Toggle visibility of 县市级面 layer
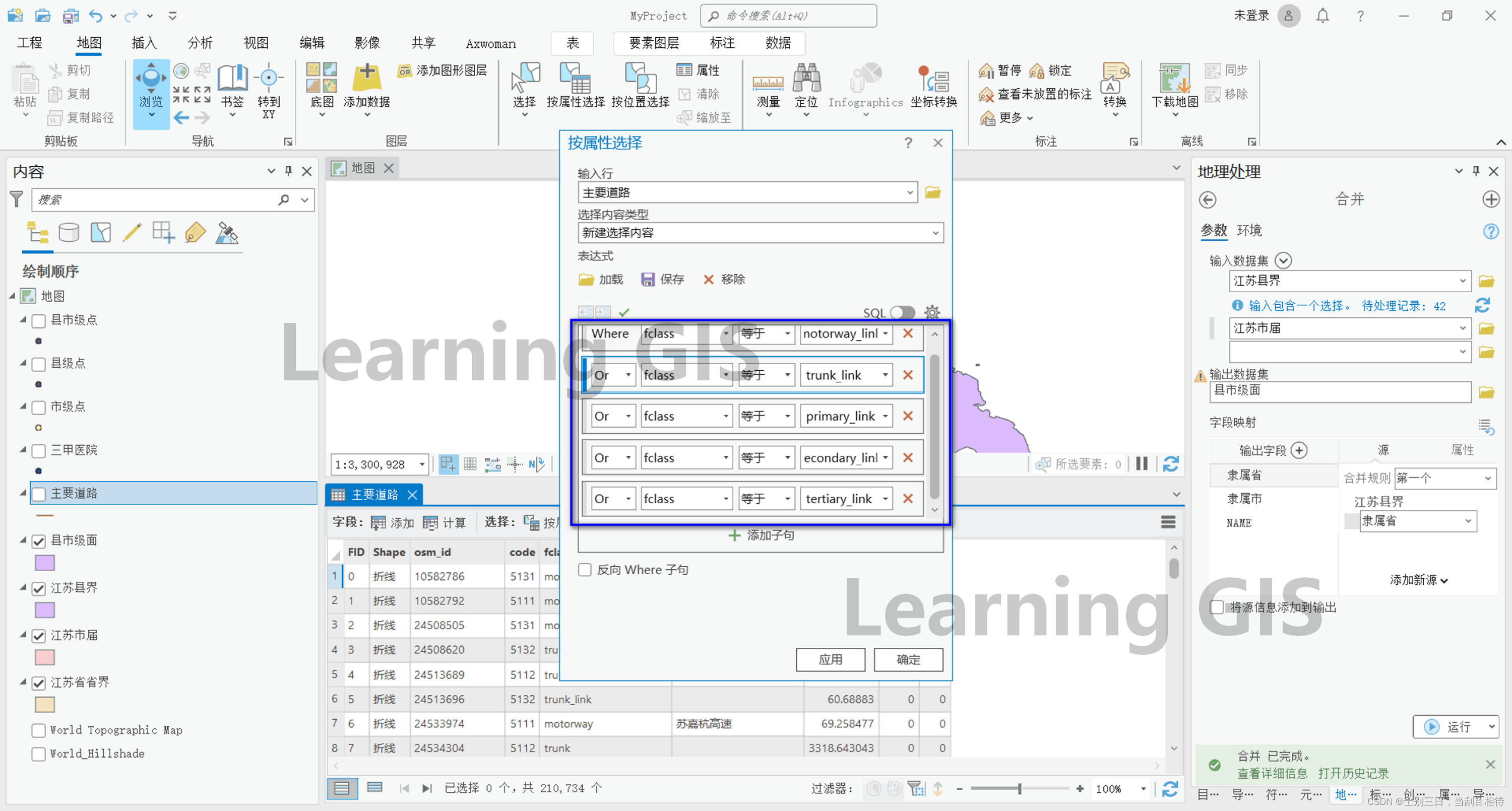 (x=37, y=538)
